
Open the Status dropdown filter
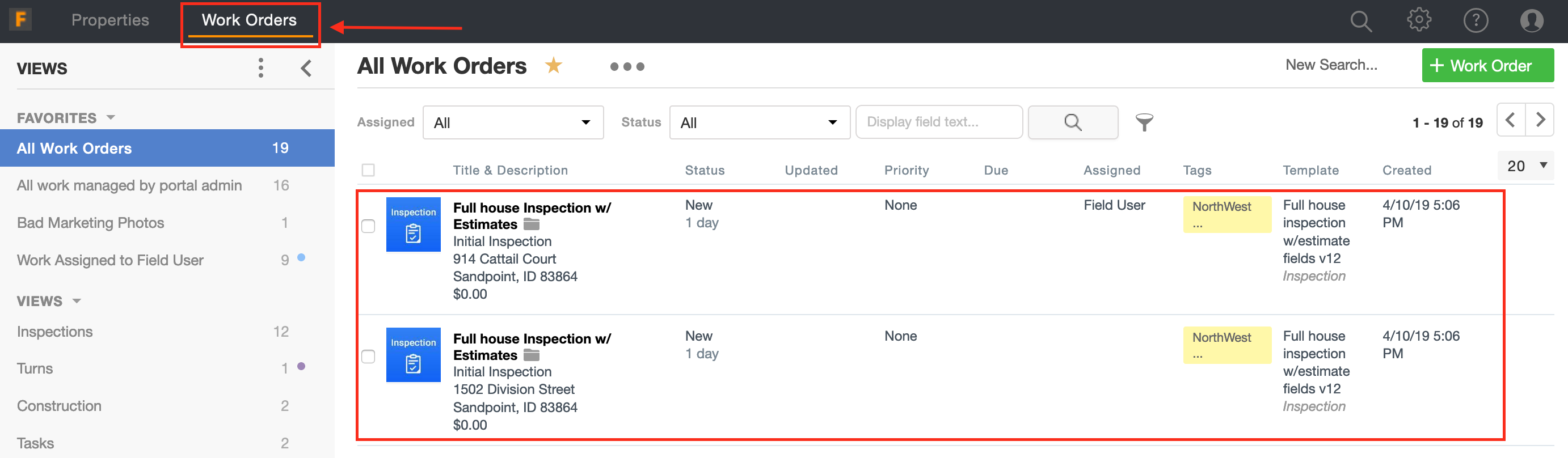tap(759, 123)
